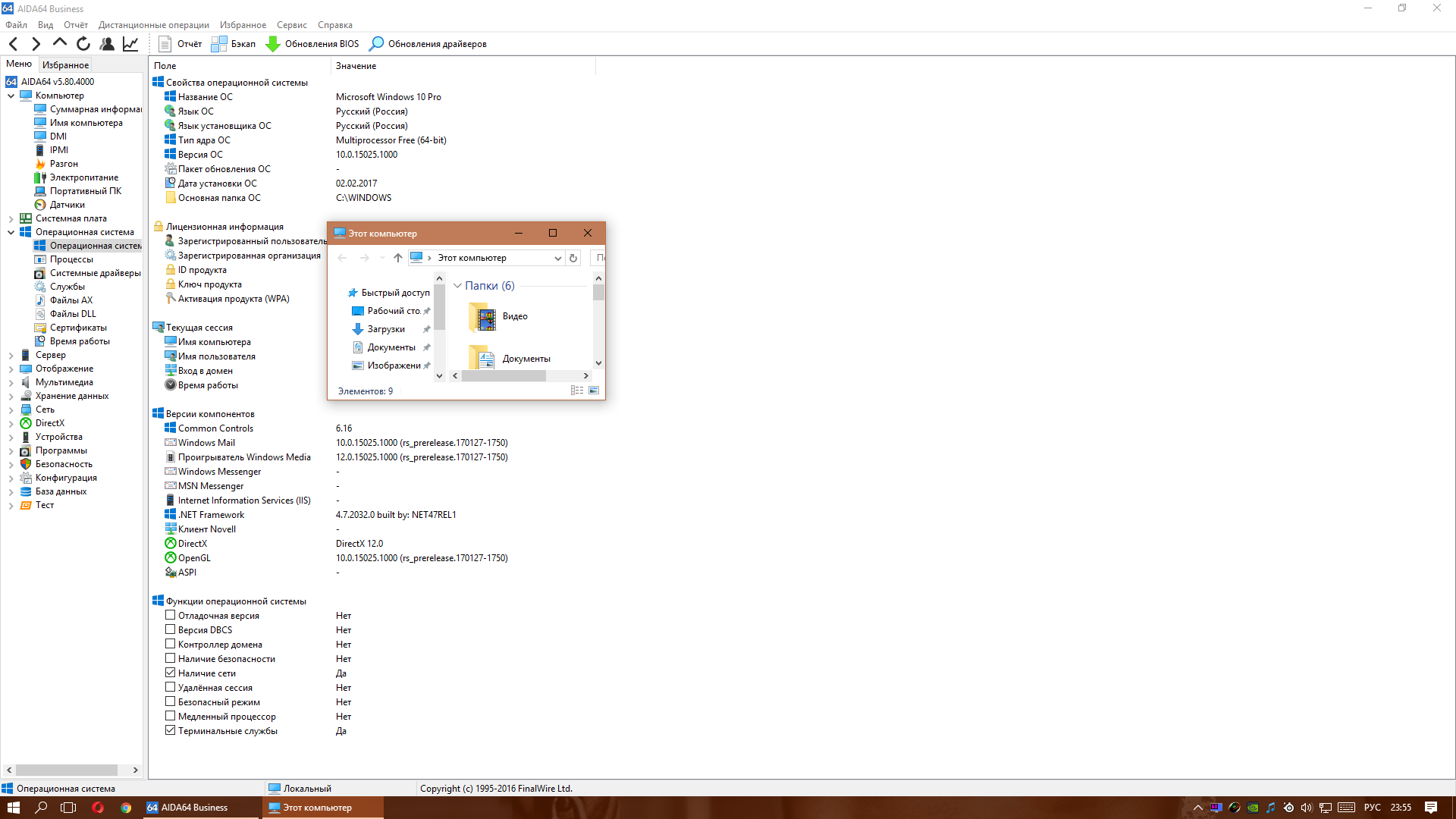
Task: Toggle the Отладочная версия checkbox
Action: point(171,616)
